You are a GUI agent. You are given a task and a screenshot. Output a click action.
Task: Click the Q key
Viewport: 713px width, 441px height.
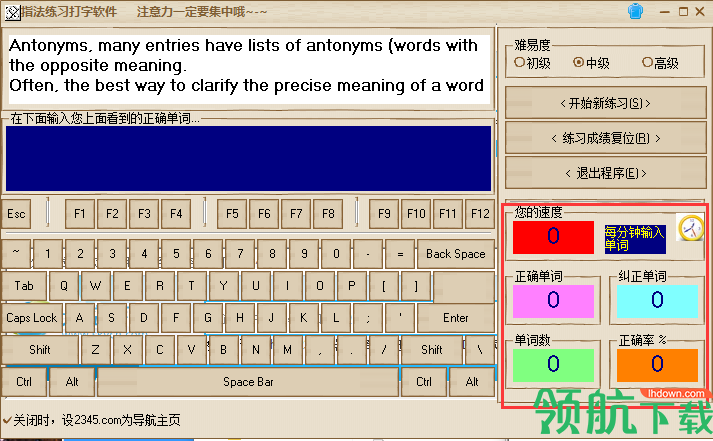click(x=64, y=286)
